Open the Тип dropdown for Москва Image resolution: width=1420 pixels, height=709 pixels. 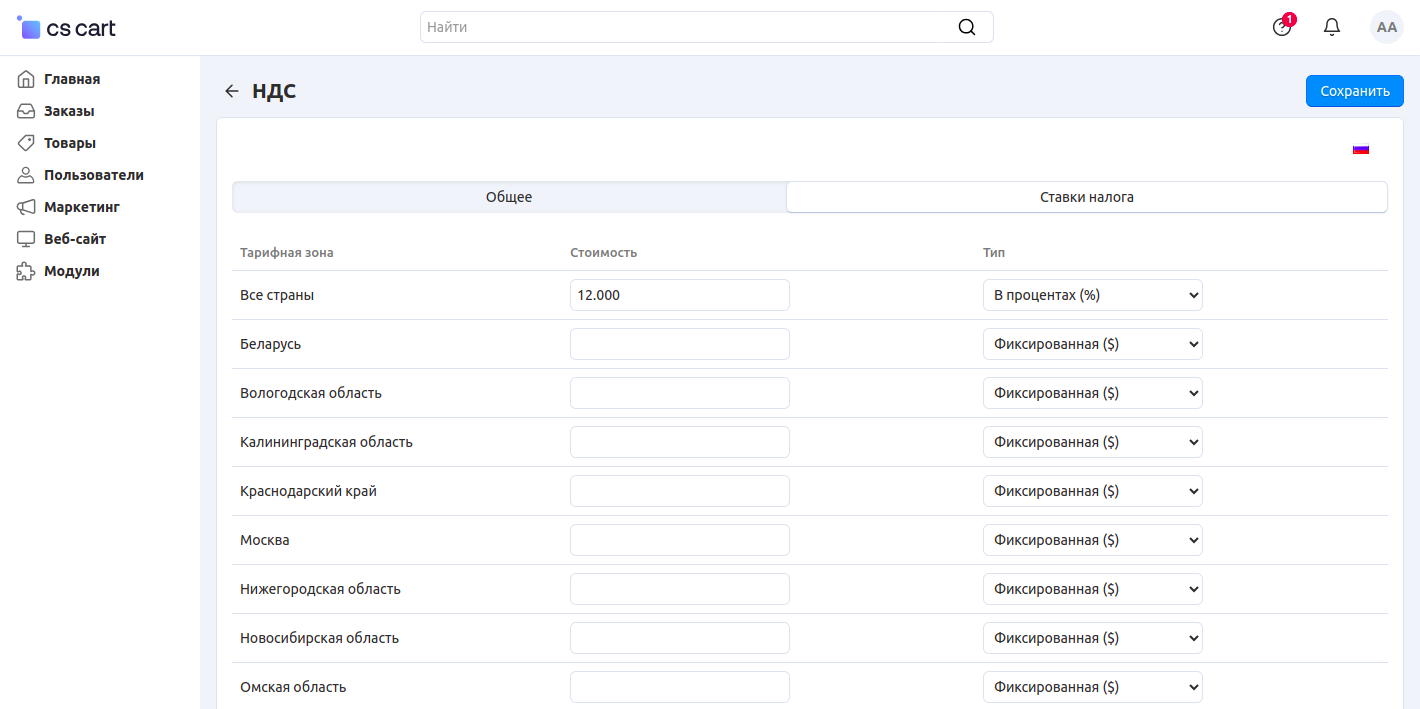[1092, 540]
